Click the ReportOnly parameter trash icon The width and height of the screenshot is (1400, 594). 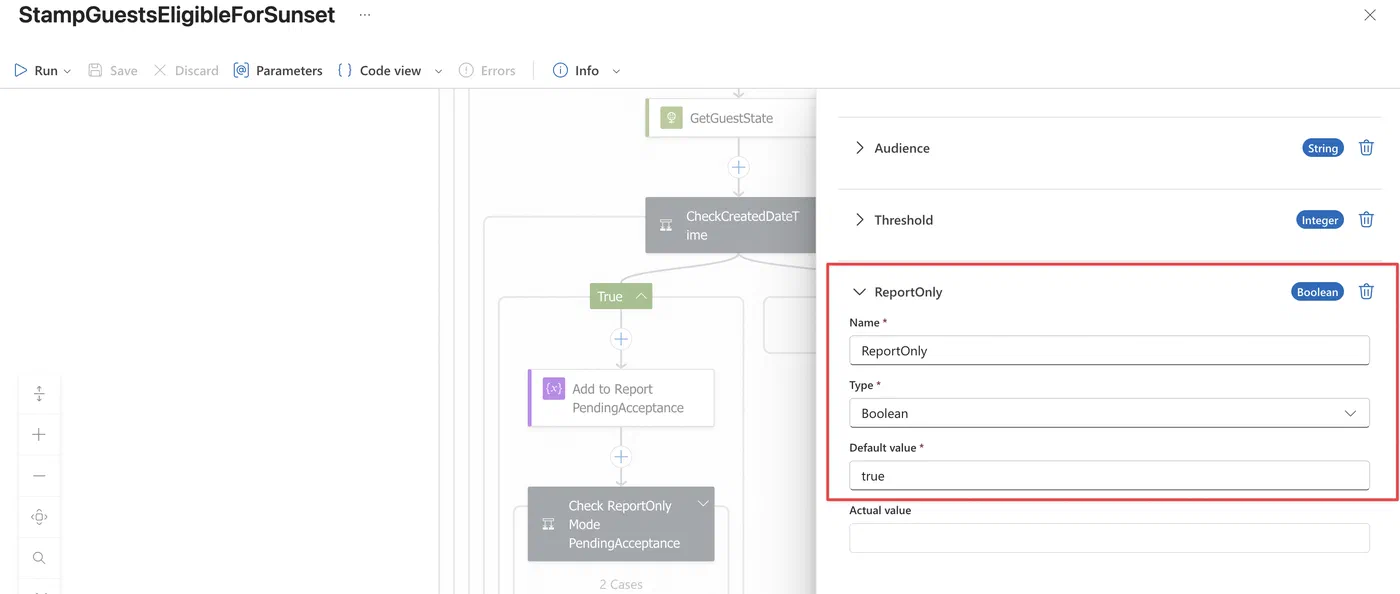tap(1366, 292)
